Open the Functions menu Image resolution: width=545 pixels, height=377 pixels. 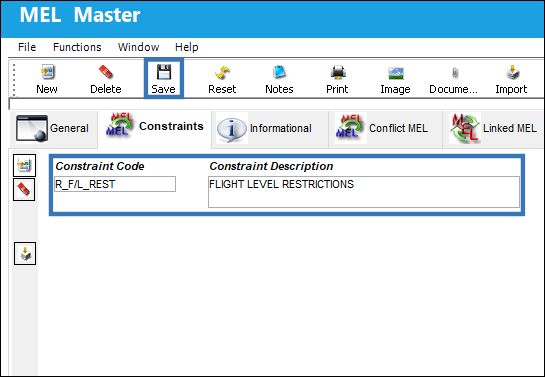click(77, 47)
